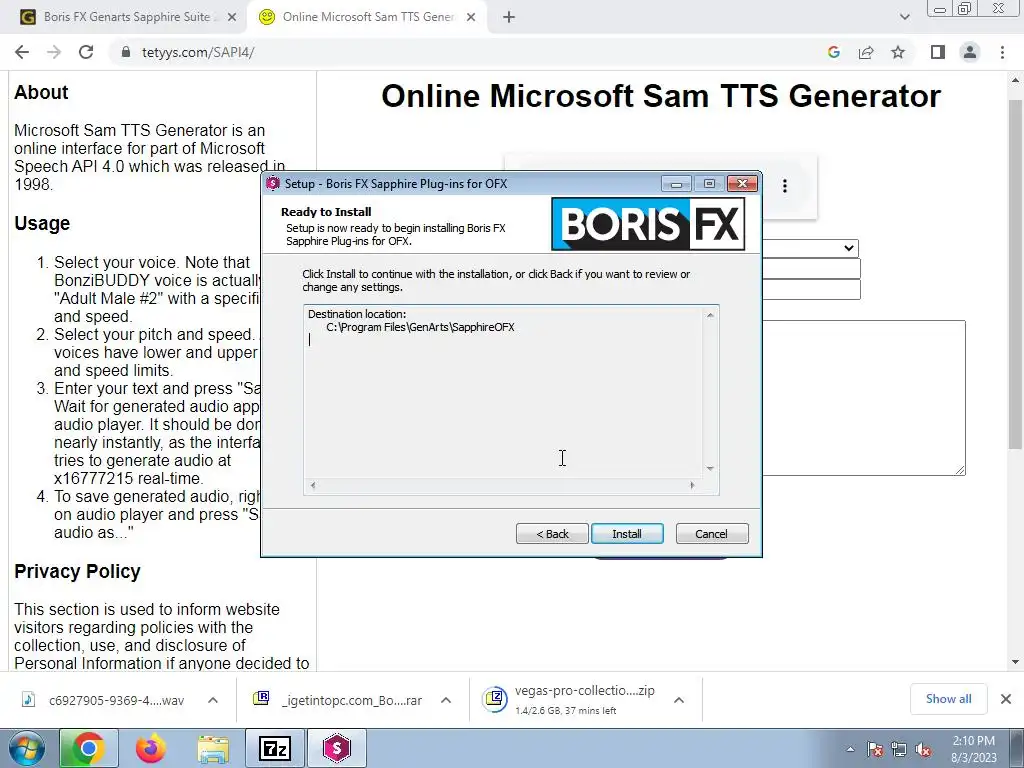
Task: Click the Online Microsoft Sam TTS Generator title
Action: (661, 96)
